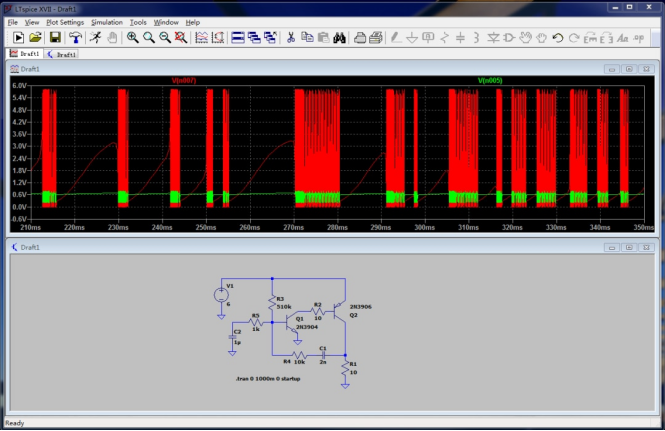
Task: Open the Control Panel hammer icon
Action: [75, 37]
